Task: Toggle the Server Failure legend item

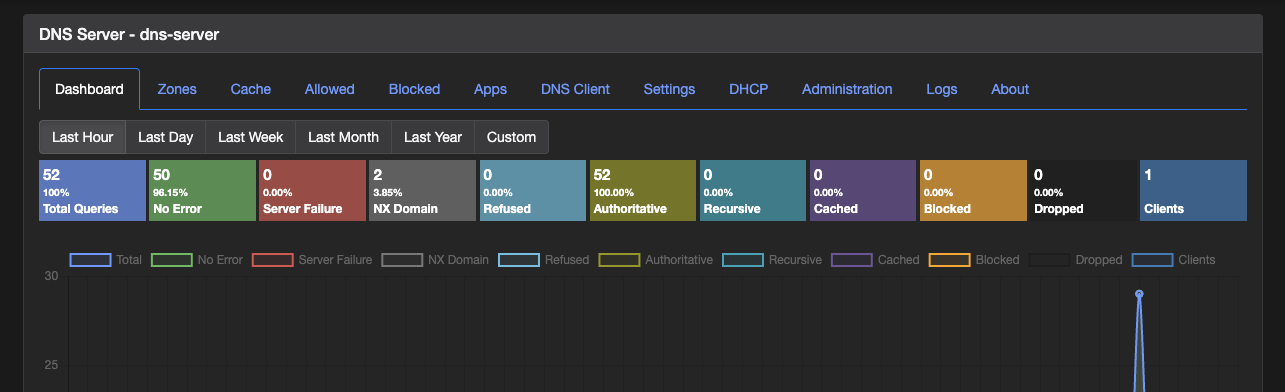Action: click(272, 260)
